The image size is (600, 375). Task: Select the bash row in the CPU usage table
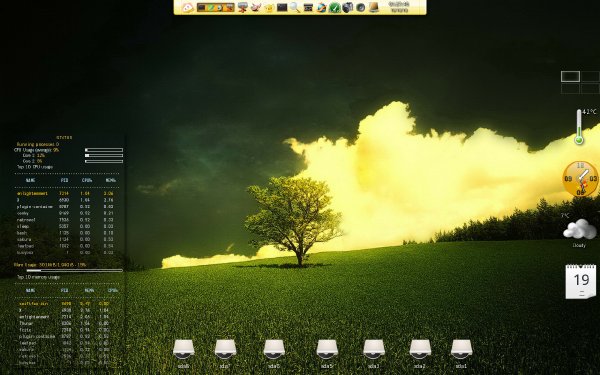[x=65, y=233]
